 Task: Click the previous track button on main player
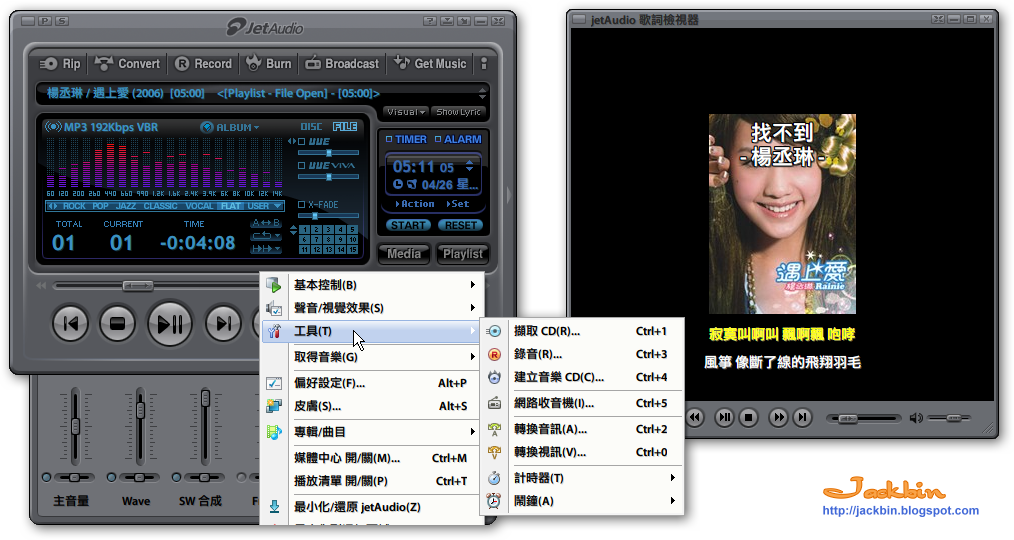[70, 323]
